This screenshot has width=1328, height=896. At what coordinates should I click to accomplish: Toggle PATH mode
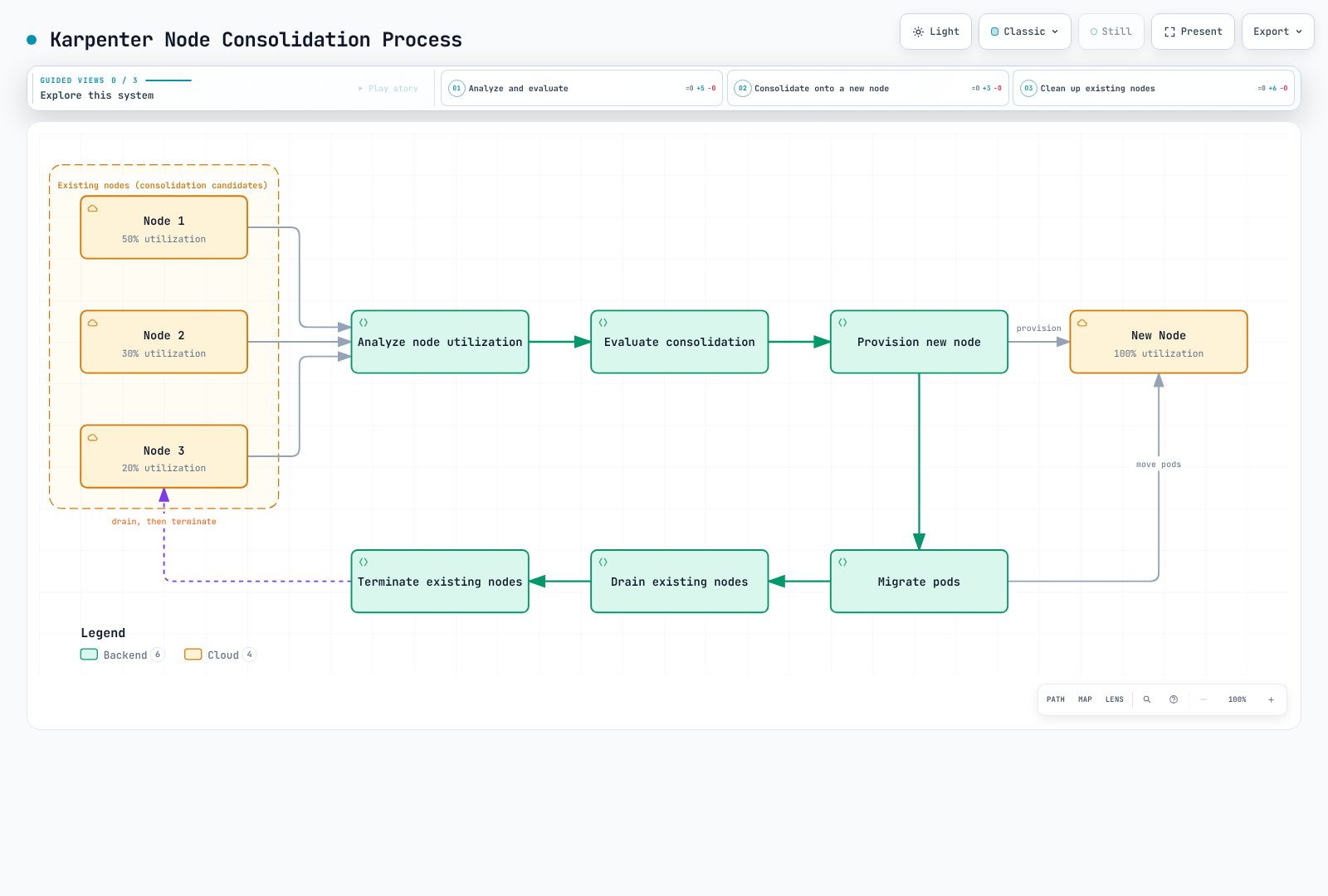click(x=1056, y=699)
